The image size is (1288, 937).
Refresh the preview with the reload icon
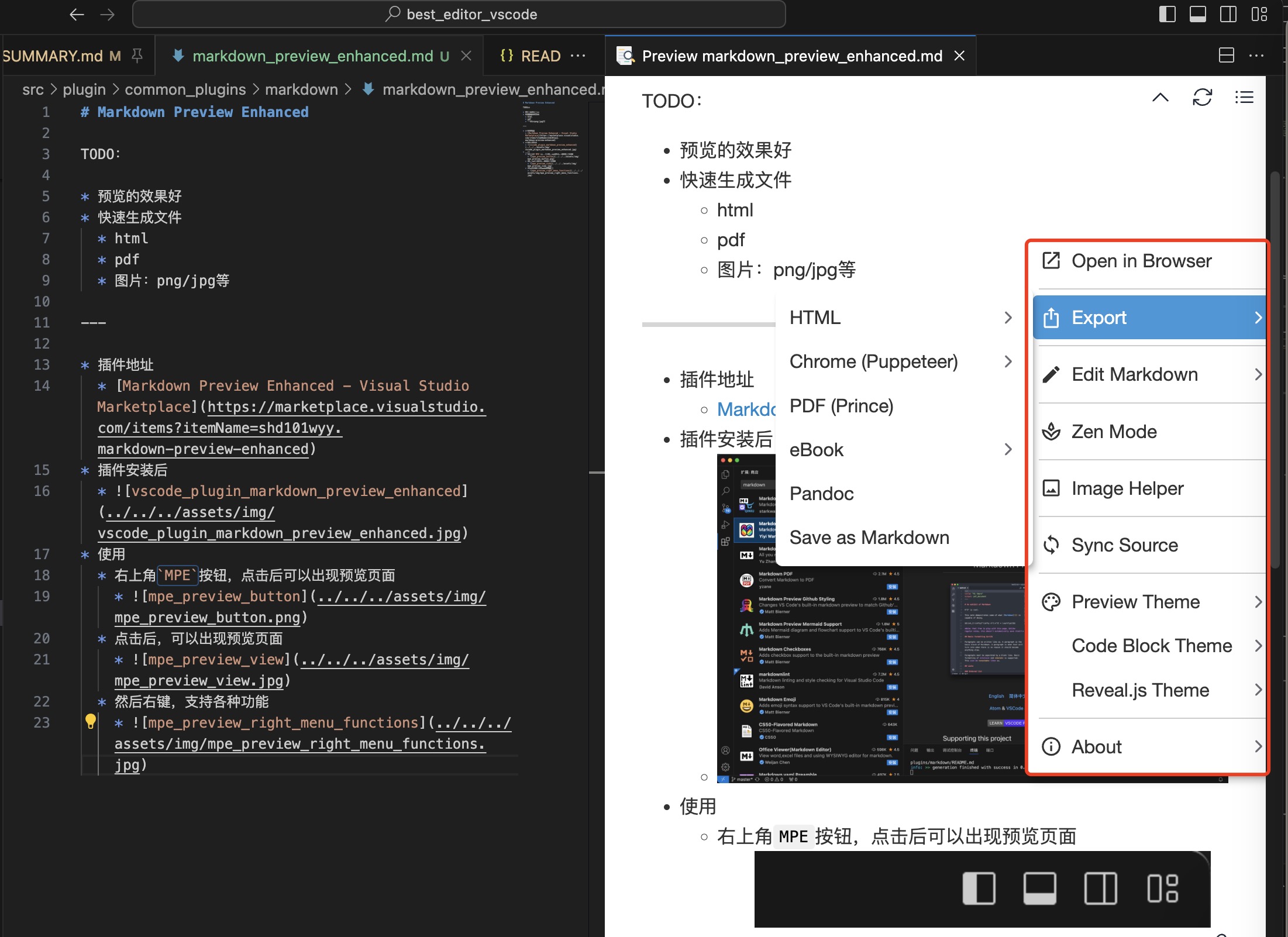[x=1203, y=97]
